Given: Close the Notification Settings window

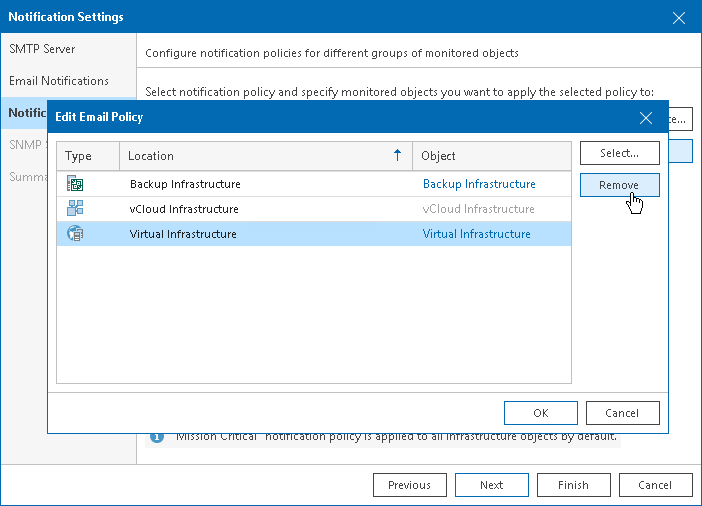Looking at the screenshot, I should (679, 17).
